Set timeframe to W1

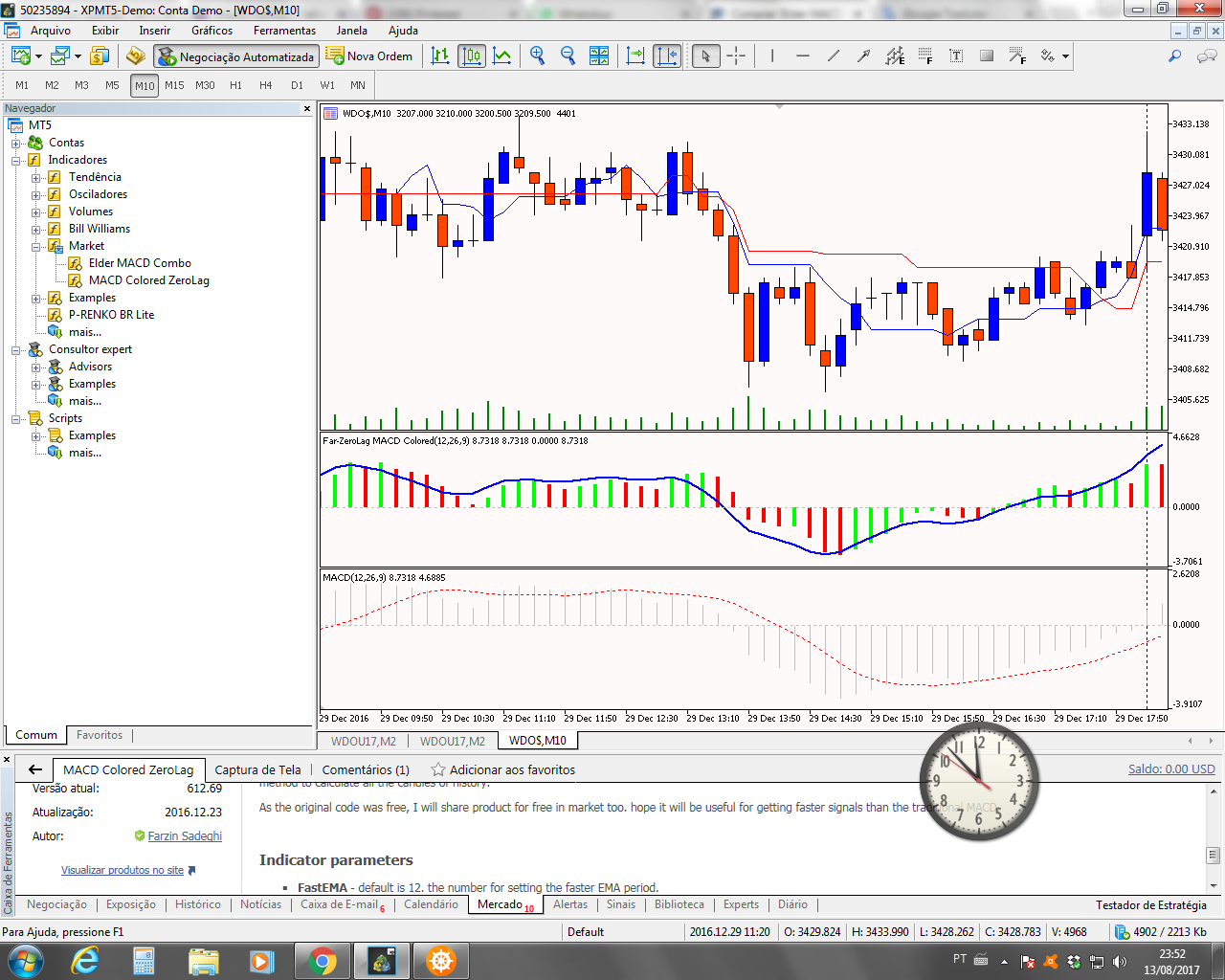[x=327, y=85]
